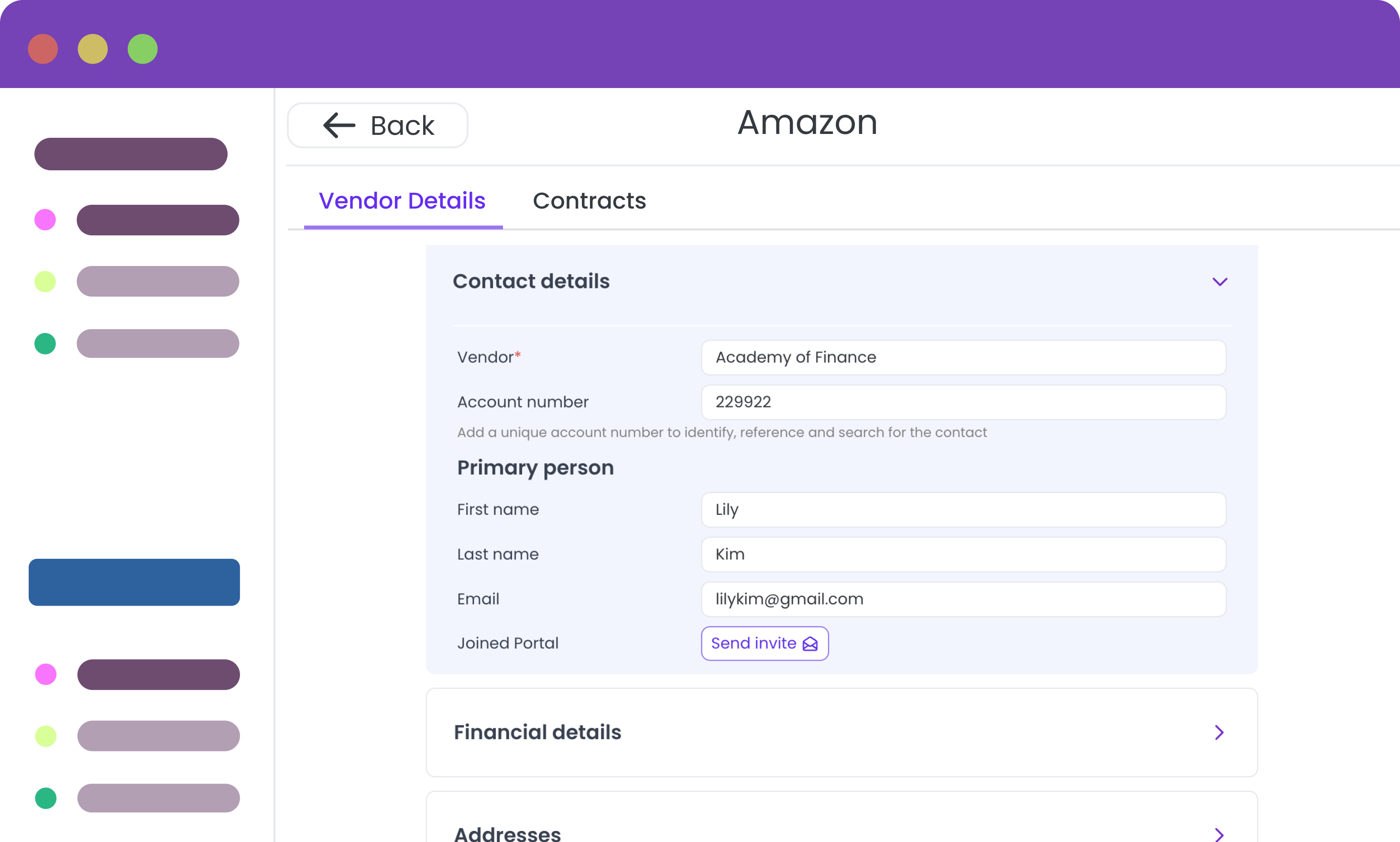Click the account number hint text

point(722,432)
